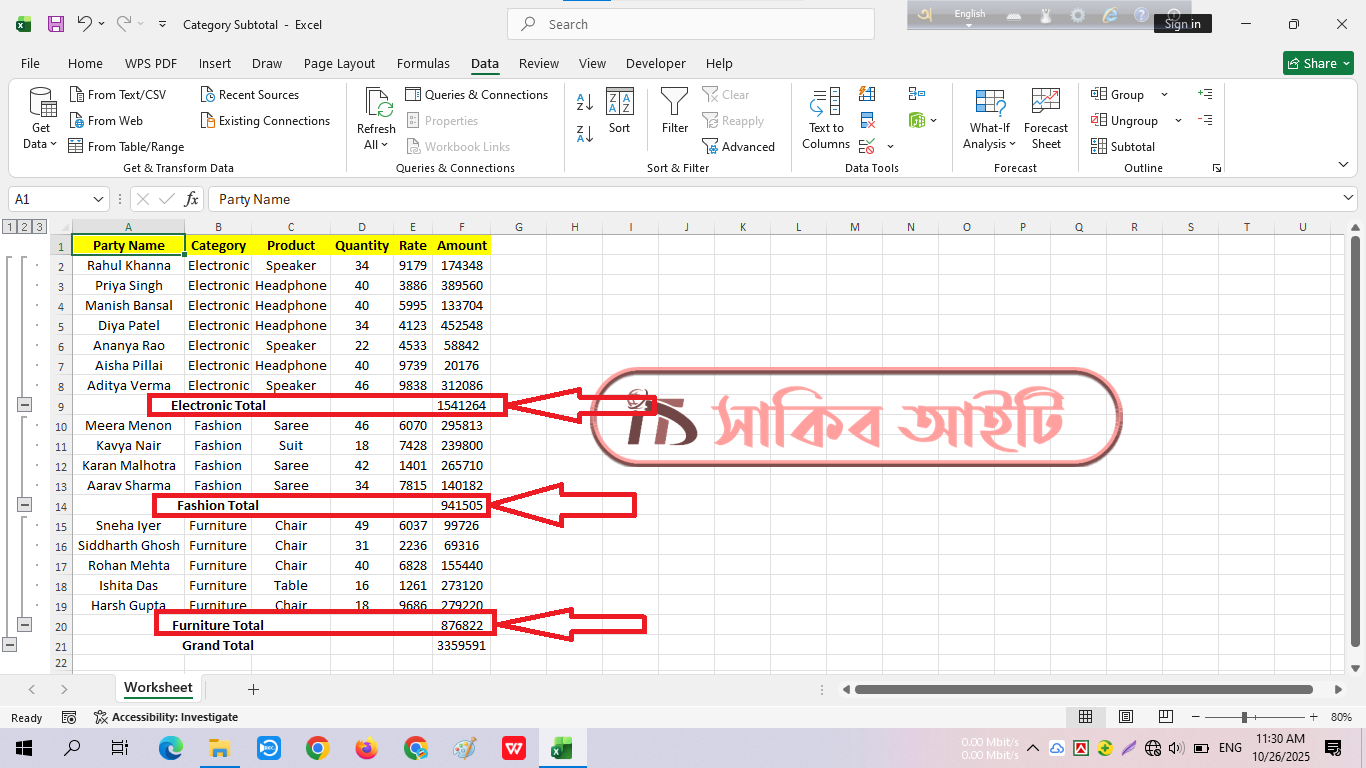Click the green Share button
1366x768 pixels.
coord(1318,63)
